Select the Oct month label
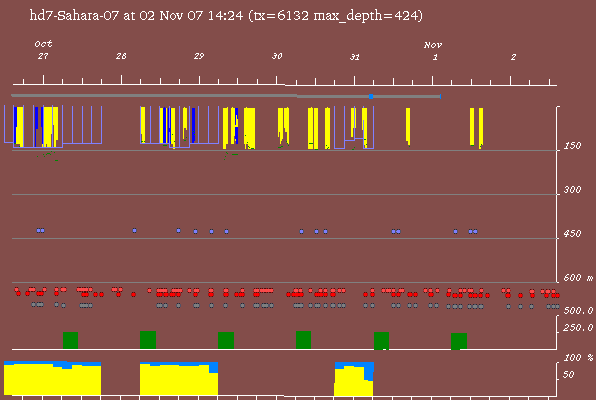Screen dimensions: 596x400 pos(43,44)
